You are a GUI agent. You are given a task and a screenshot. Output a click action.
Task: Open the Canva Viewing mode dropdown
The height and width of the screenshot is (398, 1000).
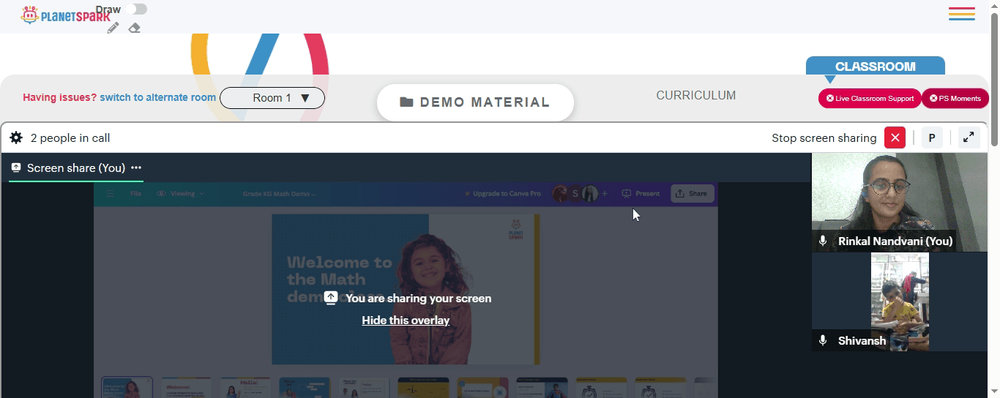180,193
